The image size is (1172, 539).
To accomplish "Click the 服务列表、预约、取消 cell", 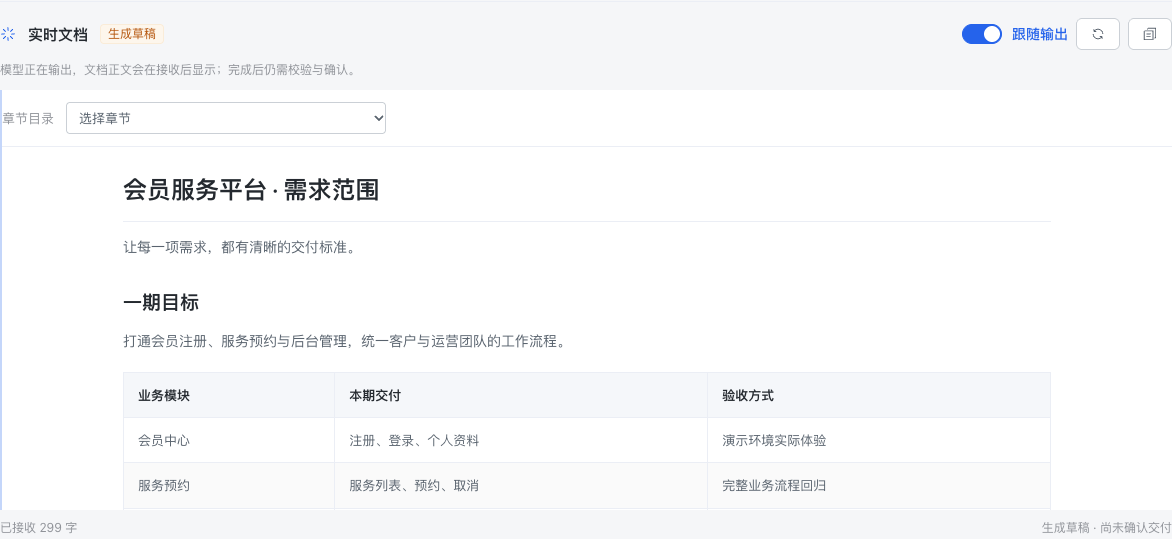I will coord(520,486).
